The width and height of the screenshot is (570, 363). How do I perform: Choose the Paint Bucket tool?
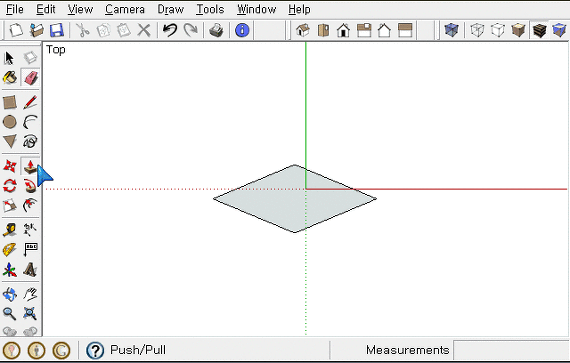(x=10, y=77)
